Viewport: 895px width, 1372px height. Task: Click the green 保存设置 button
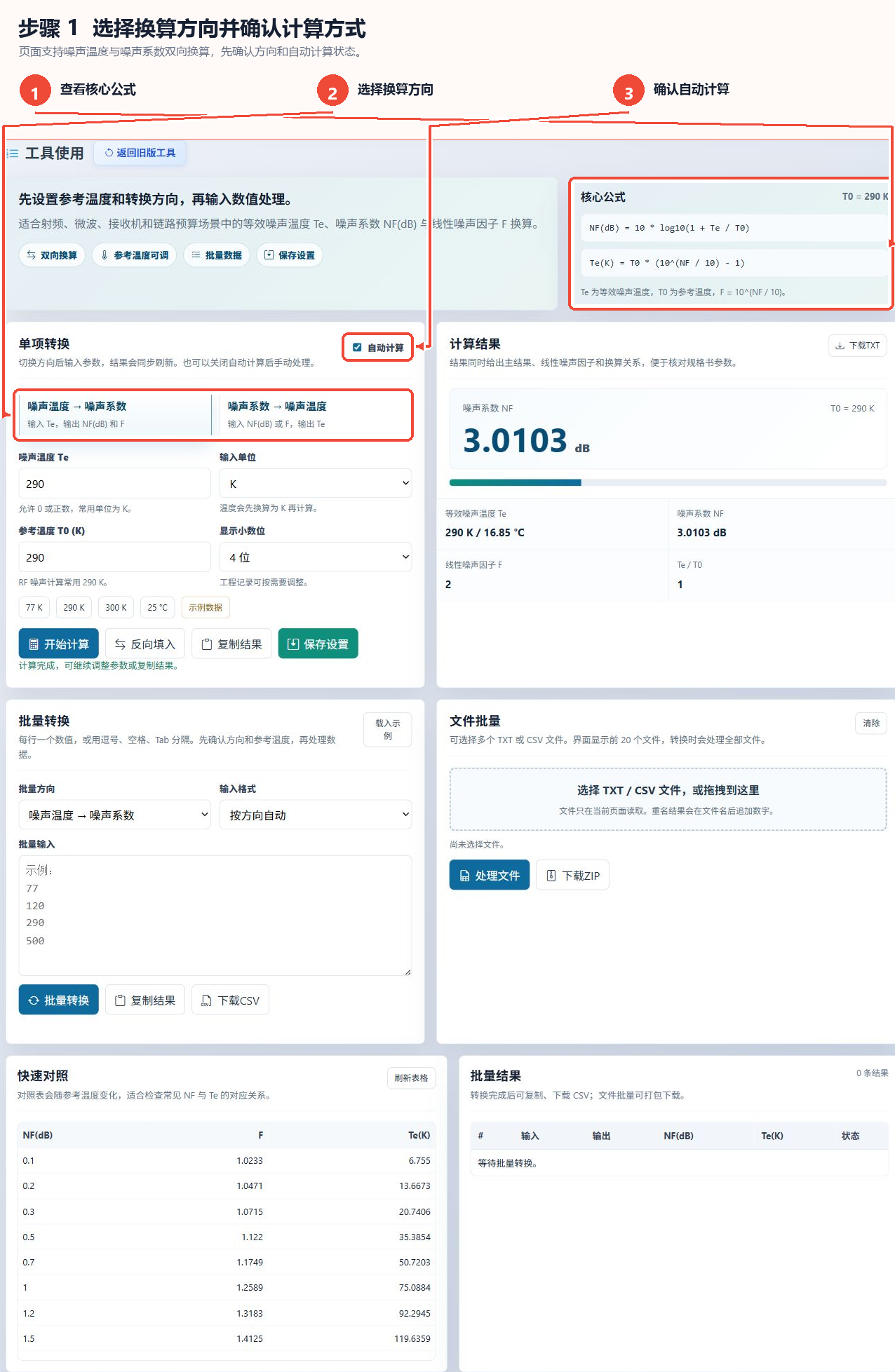[x=318, y=644]
